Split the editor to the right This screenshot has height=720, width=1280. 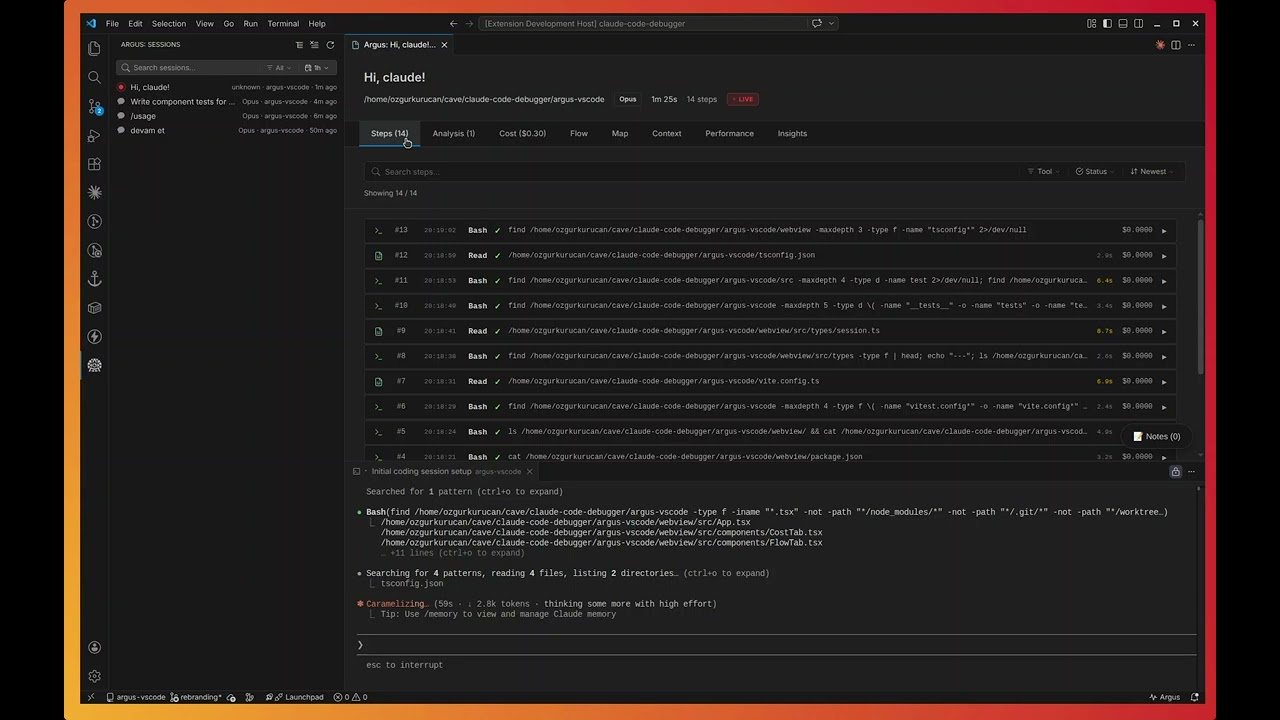coord(1176,45)
